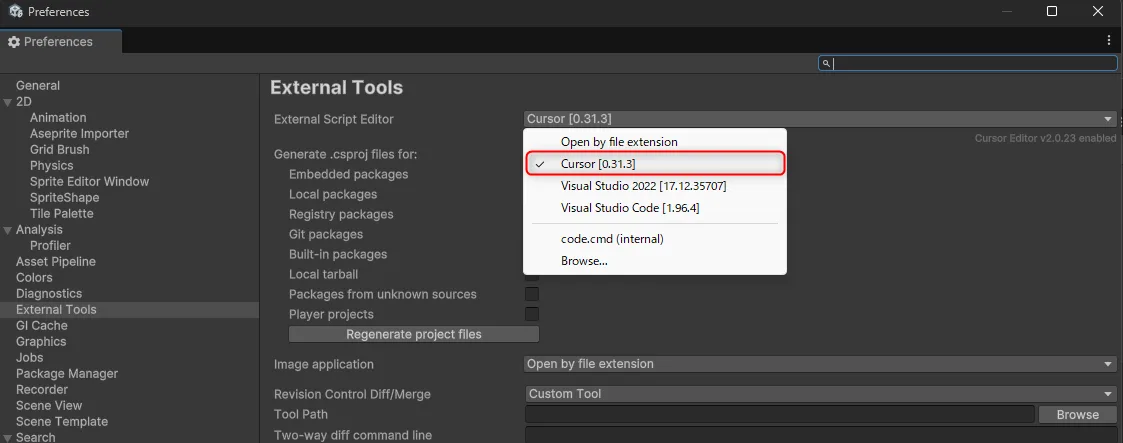Click the Git packages label
The width and height of the screenshot is (1123, 443).
[x=326, y=235]
